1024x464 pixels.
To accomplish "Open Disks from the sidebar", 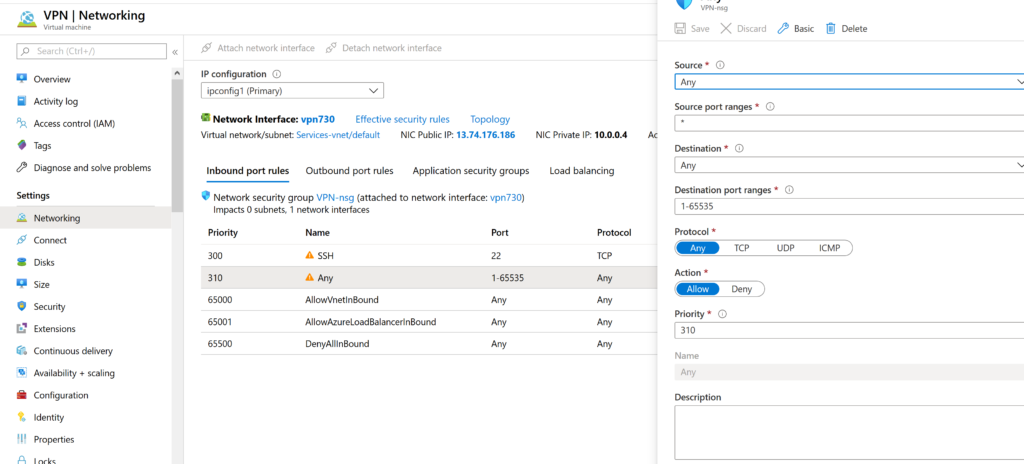I will click(43, 262).
